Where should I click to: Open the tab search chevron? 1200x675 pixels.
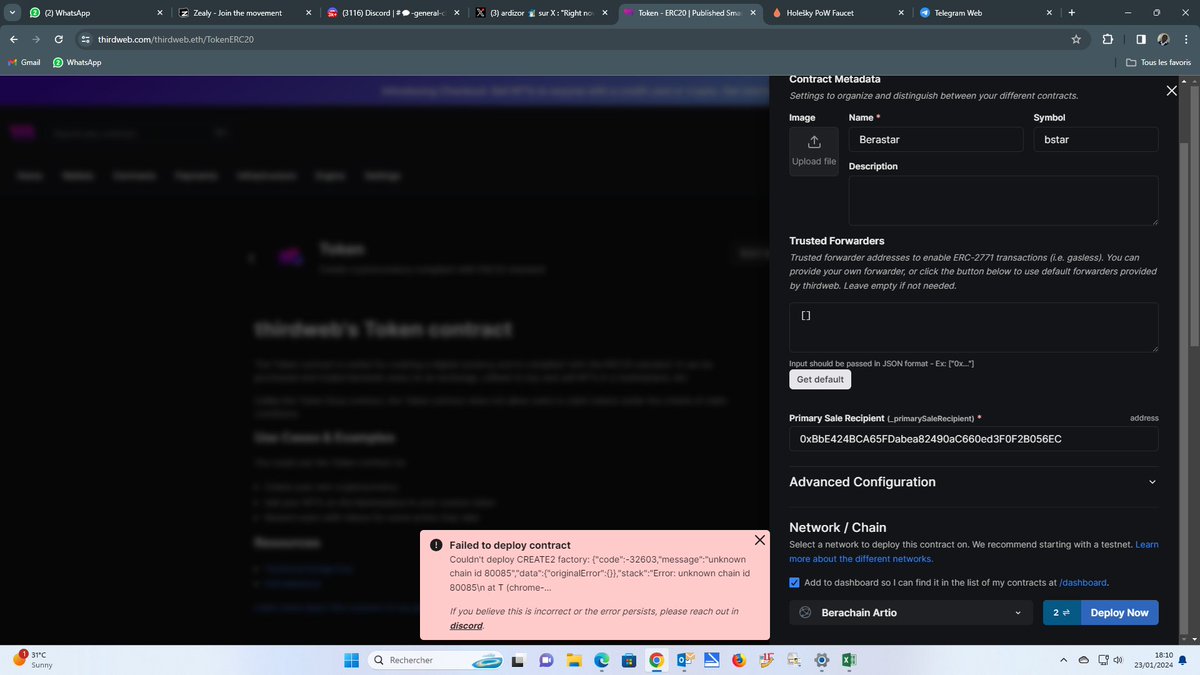[12, 13]
